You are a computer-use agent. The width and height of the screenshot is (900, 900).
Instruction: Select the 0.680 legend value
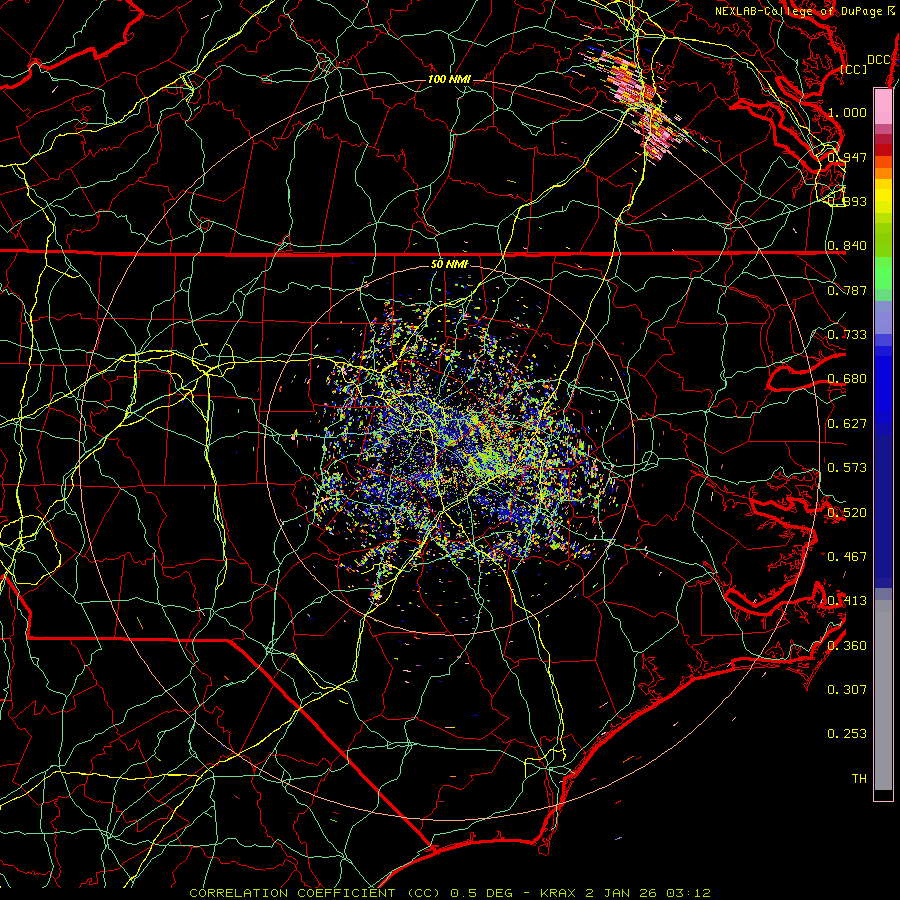pyautogui.click(x=847, y=379)
